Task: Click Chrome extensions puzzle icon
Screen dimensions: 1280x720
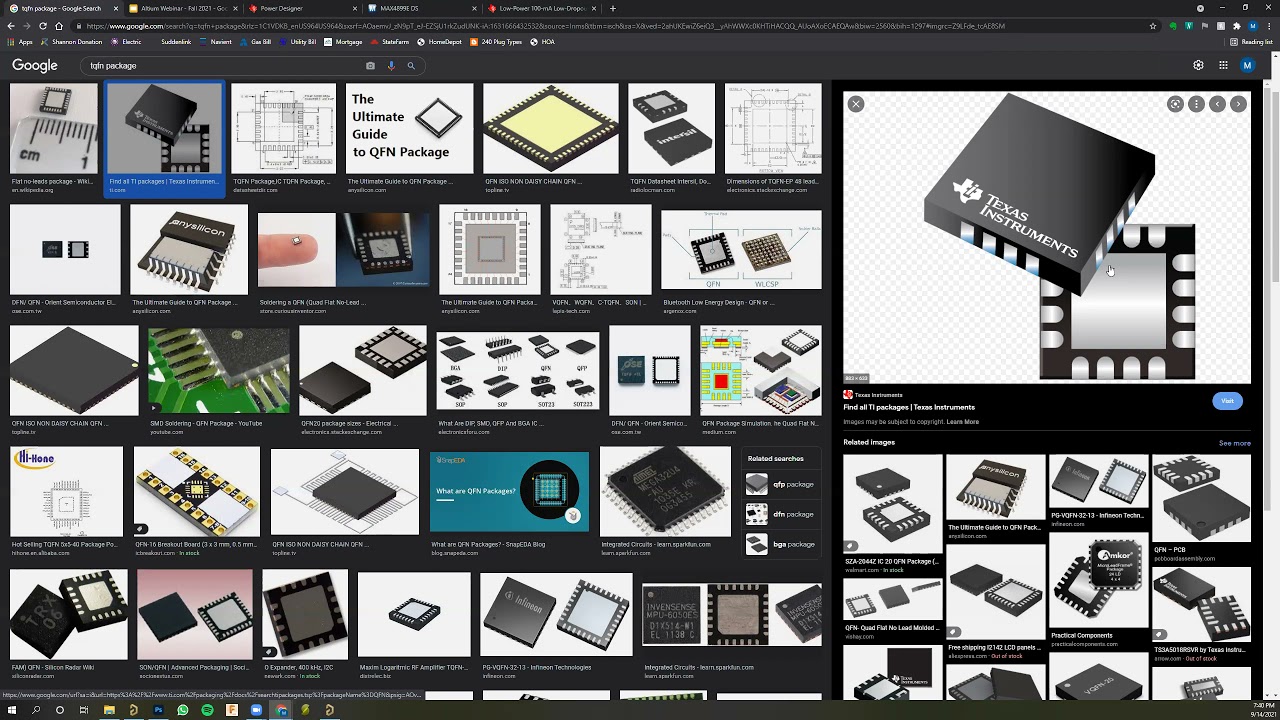Action: 1237,26
